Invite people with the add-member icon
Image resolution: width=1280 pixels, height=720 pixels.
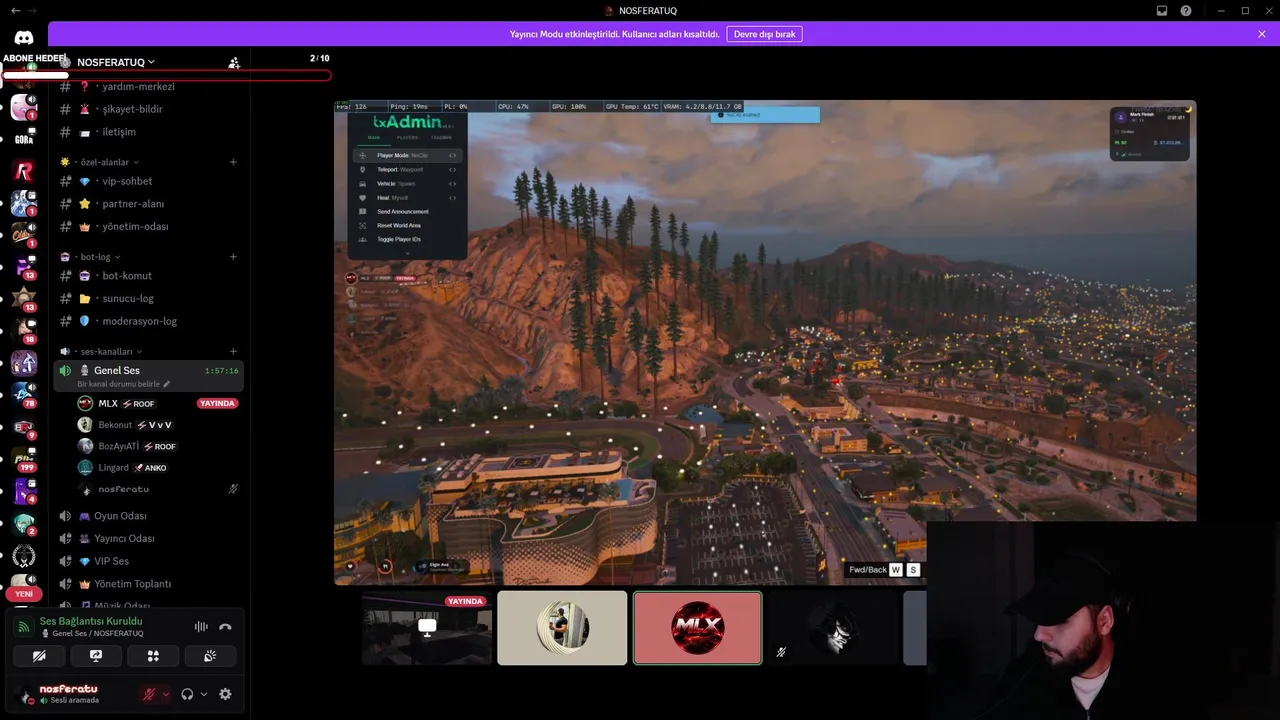pos(234,62)
